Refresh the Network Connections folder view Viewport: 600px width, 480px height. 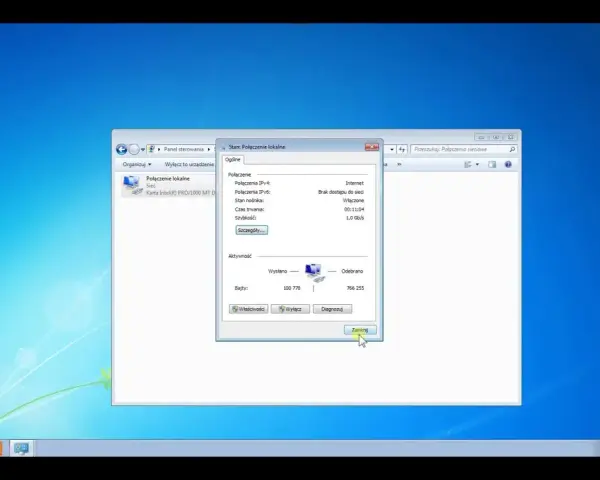[401, 149]
